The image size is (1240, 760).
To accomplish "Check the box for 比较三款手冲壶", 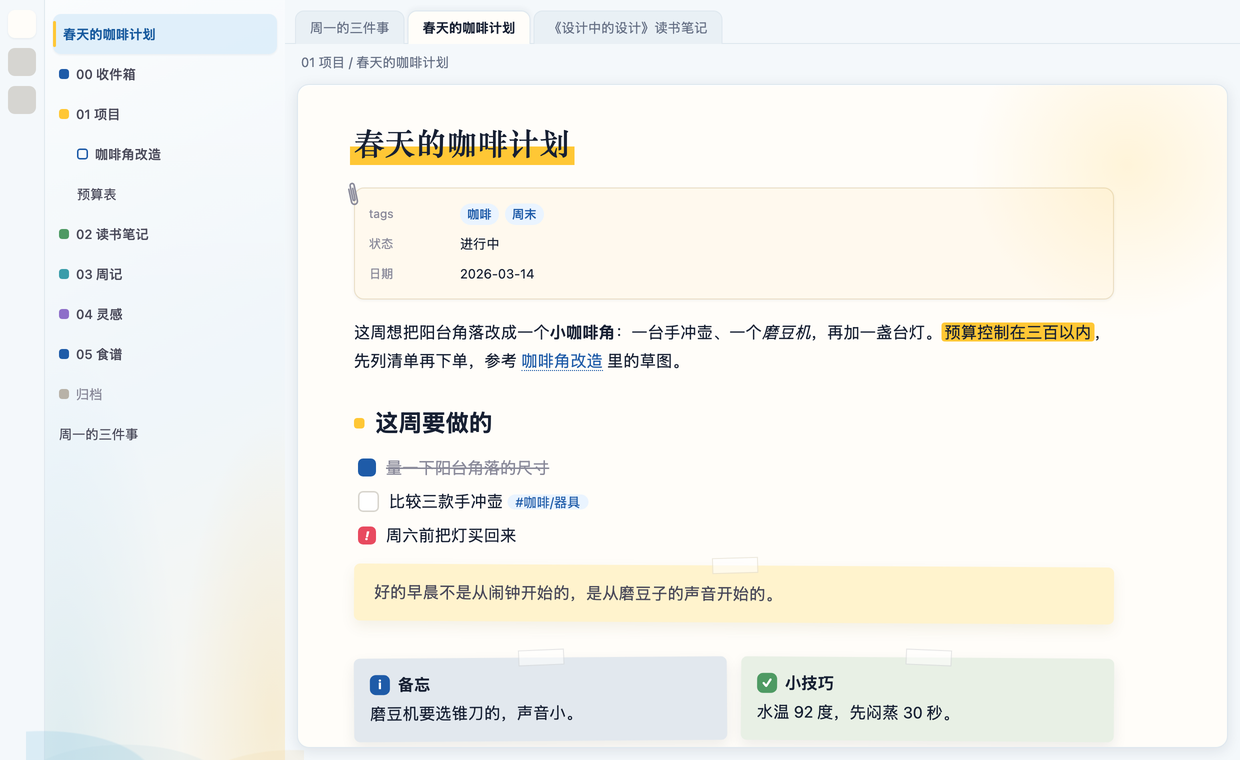I will pyautogui.click(x=368, y=502).
